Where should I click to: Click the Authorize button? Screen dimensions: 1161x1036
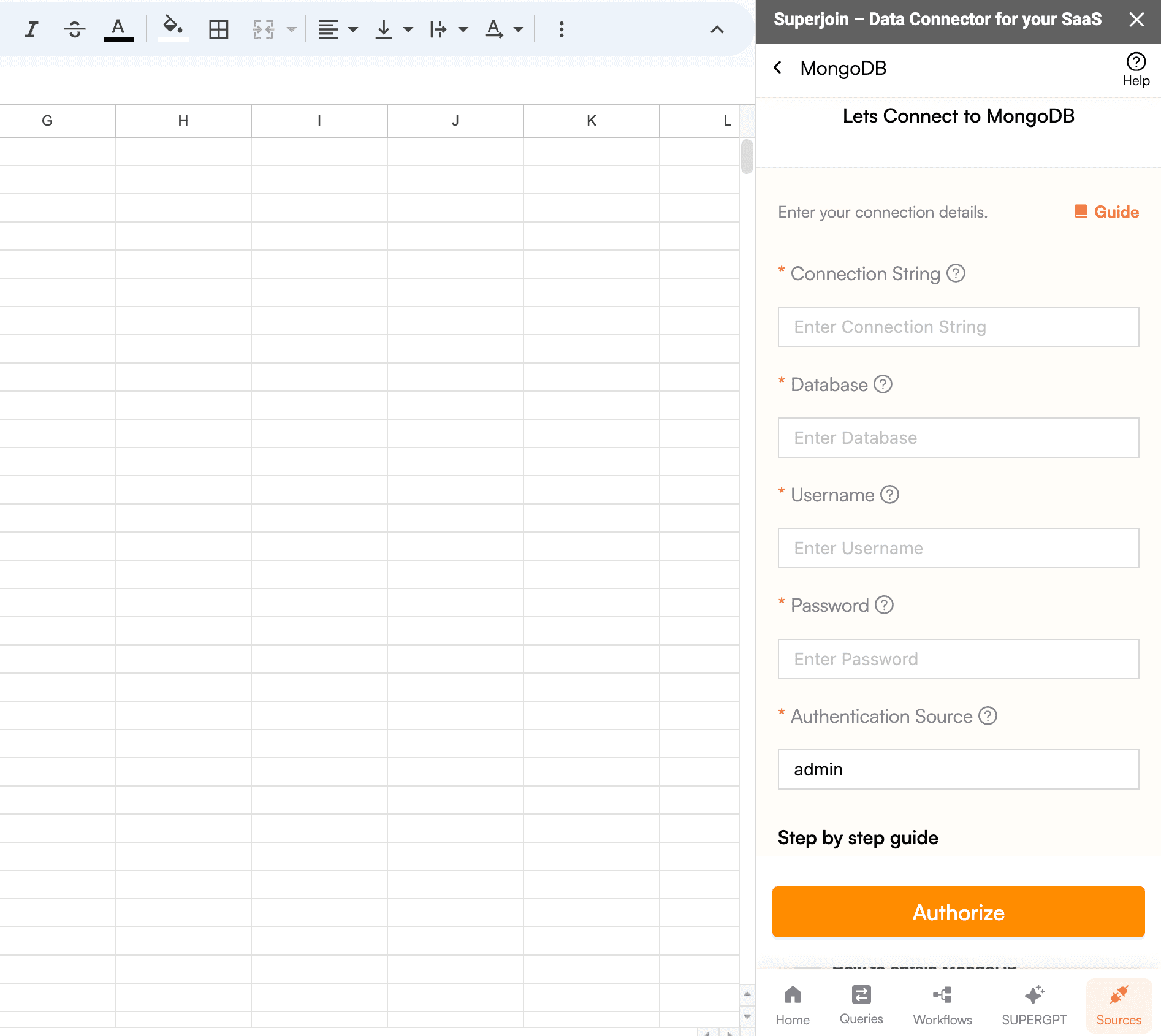click(958, 912)
